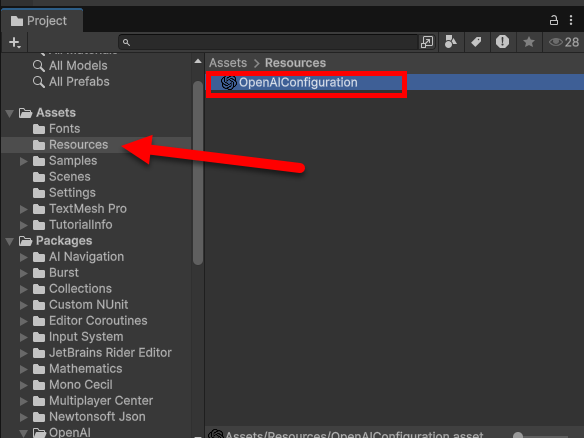Select the OpenAI package folder
584x438 pixels.
pos(62,432)
